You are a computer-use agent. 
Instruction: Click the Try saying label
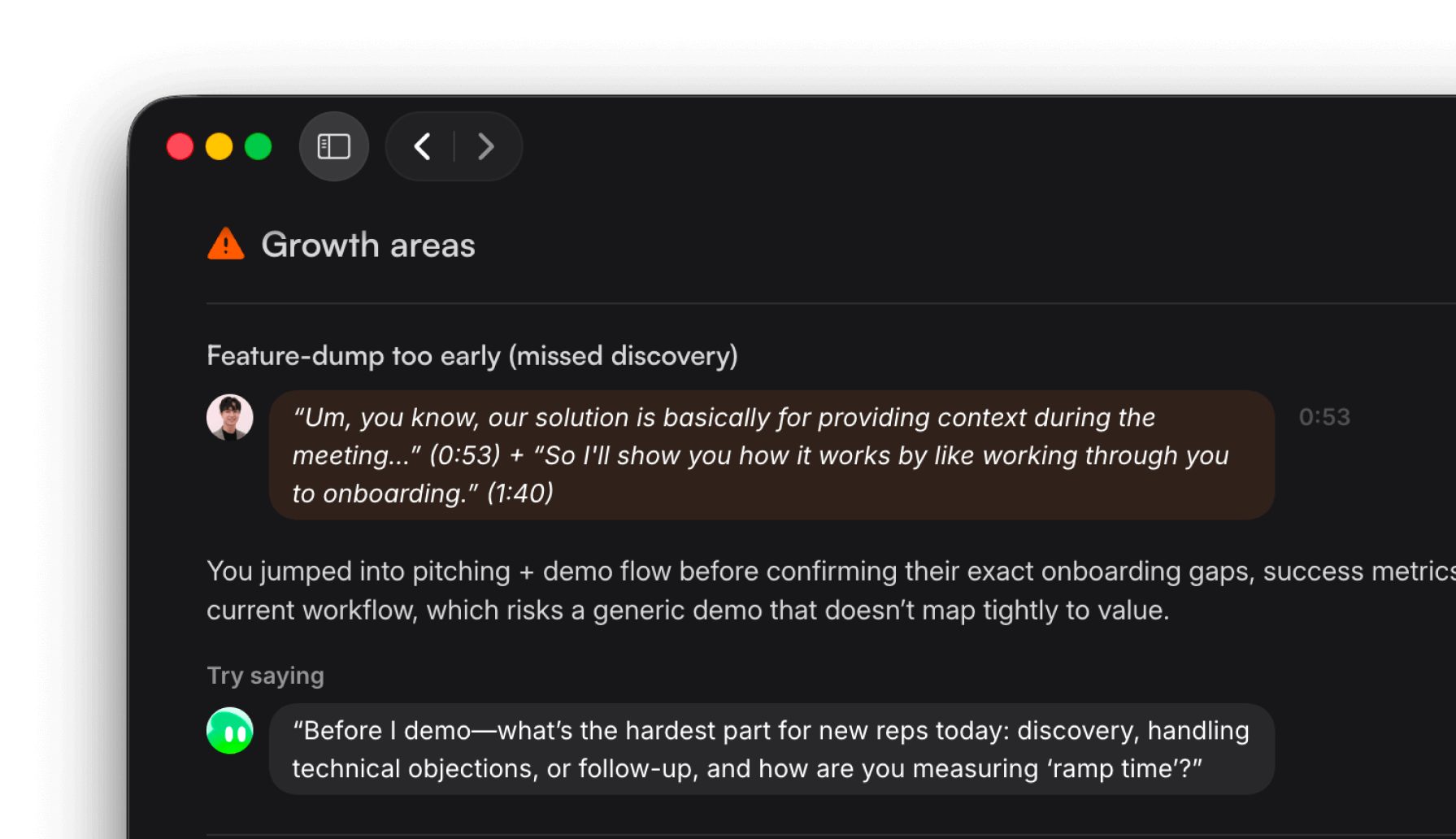click(265, 676)
